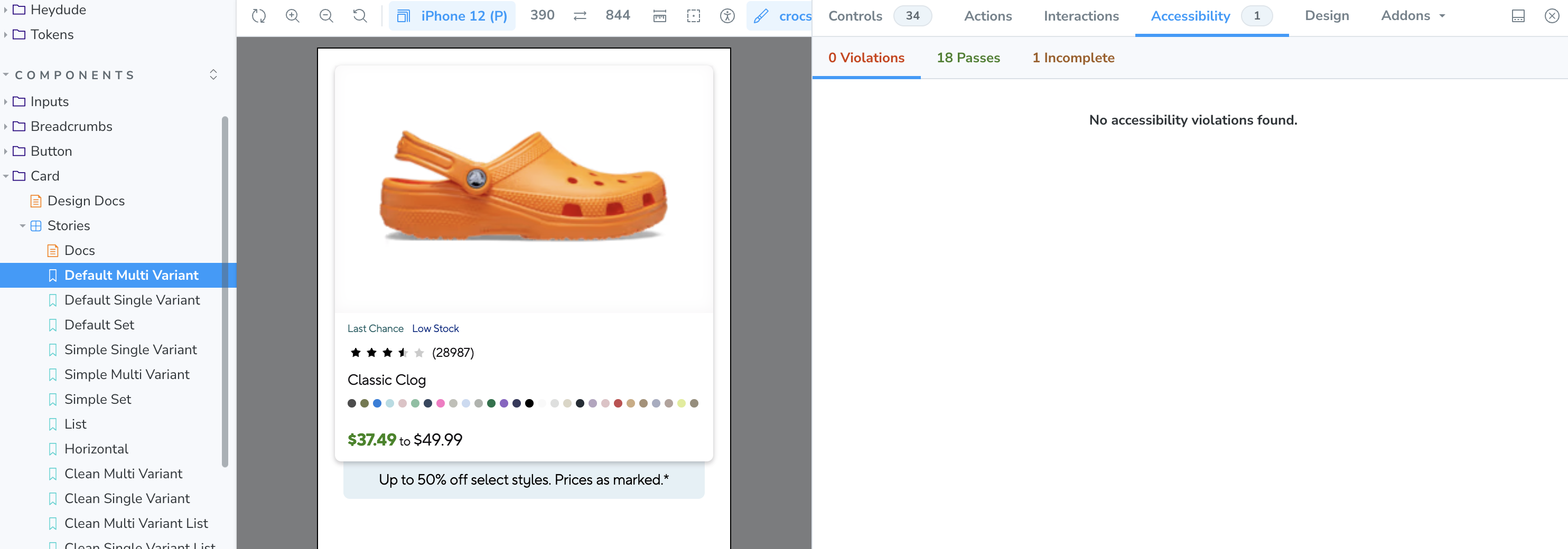Reset the preview zoom level
1568x549 pixels.
pyautogui.click(x=360, y=16)
